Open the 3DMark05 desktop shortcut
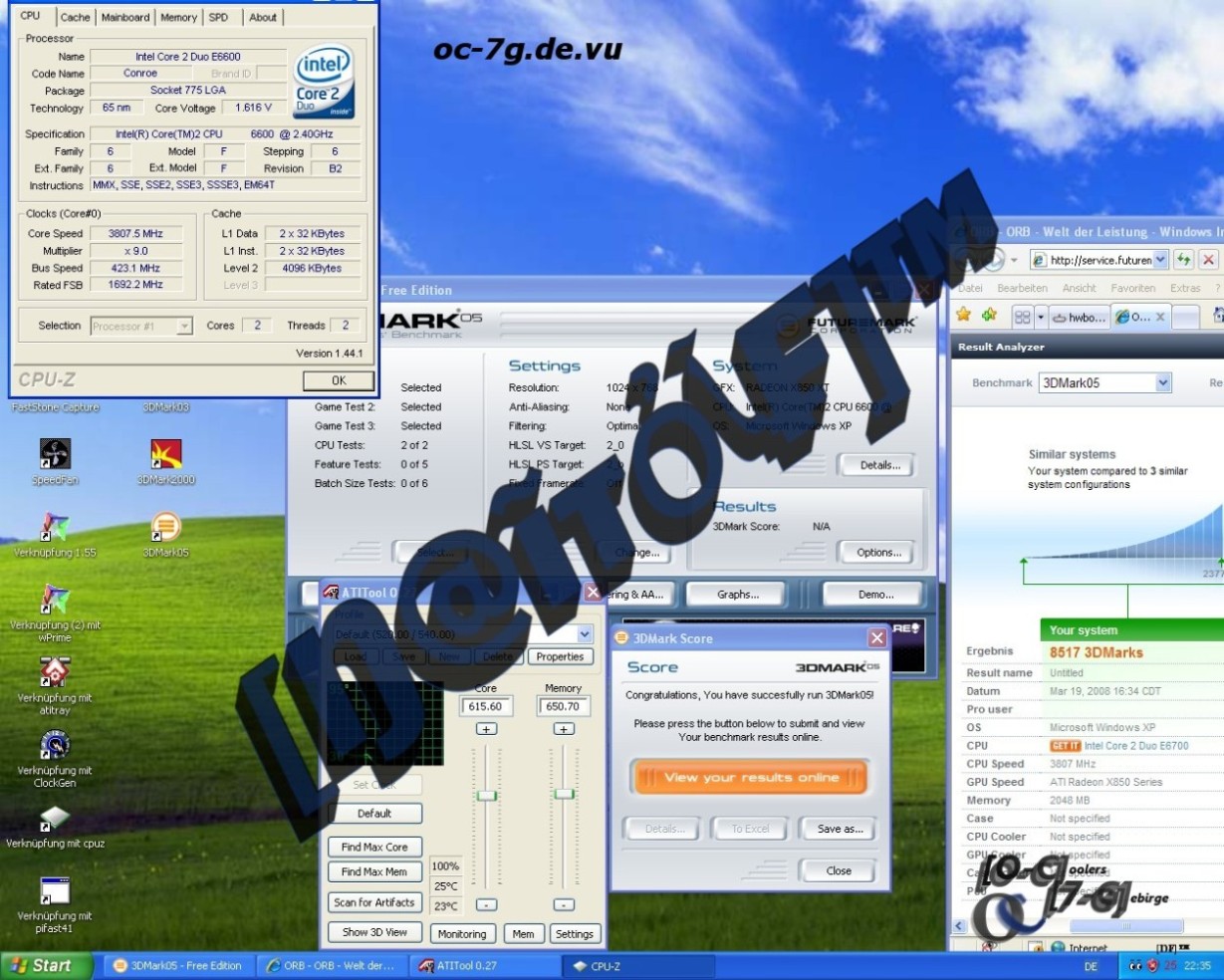Image resolution: width=1224 pixels, height=980 pixels. [x=165, y=534]
